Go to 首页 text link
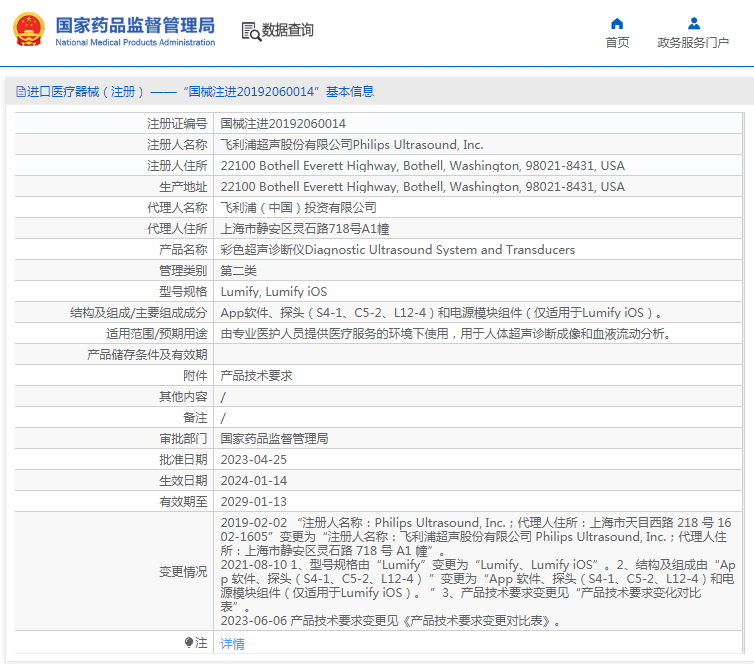This screenshot has width=754, height=664. tap(617, 43)
